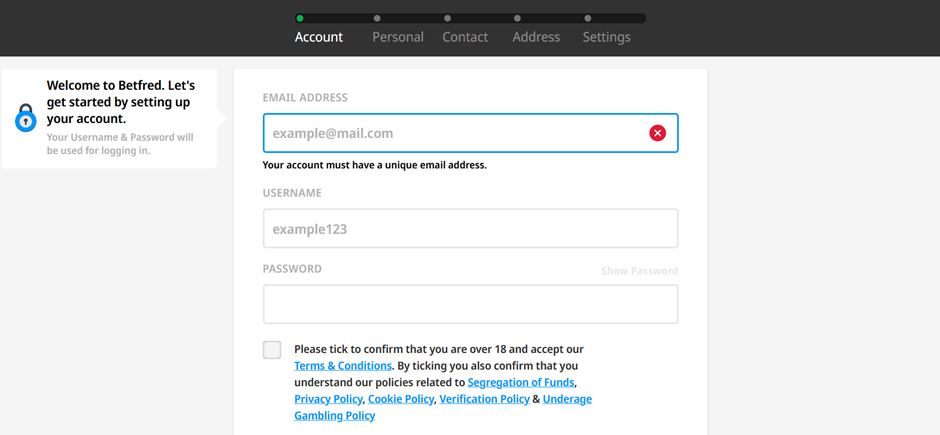
Task: Go to the Address step tab
Action: pyautogui.click(x=536, y=37)
